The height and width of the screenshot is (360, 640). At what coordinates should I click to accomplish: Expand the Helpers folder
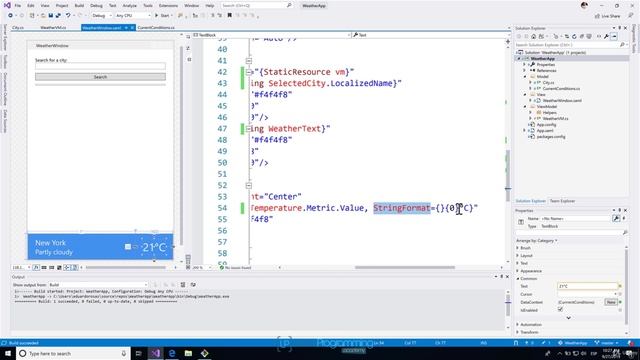(x=531, y=113)
